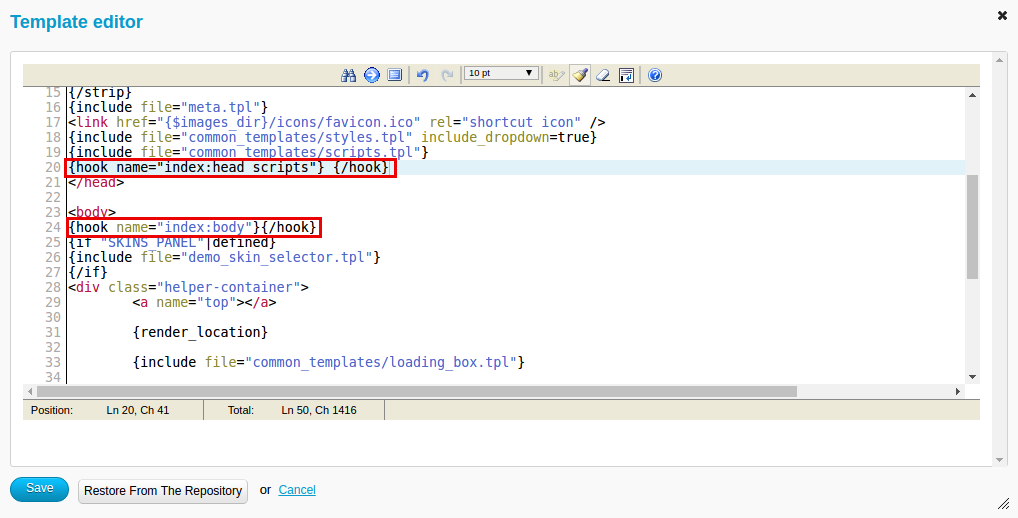
Task: Click the dialog's outer scrollbar down arrow
Action: (1000, 460)
